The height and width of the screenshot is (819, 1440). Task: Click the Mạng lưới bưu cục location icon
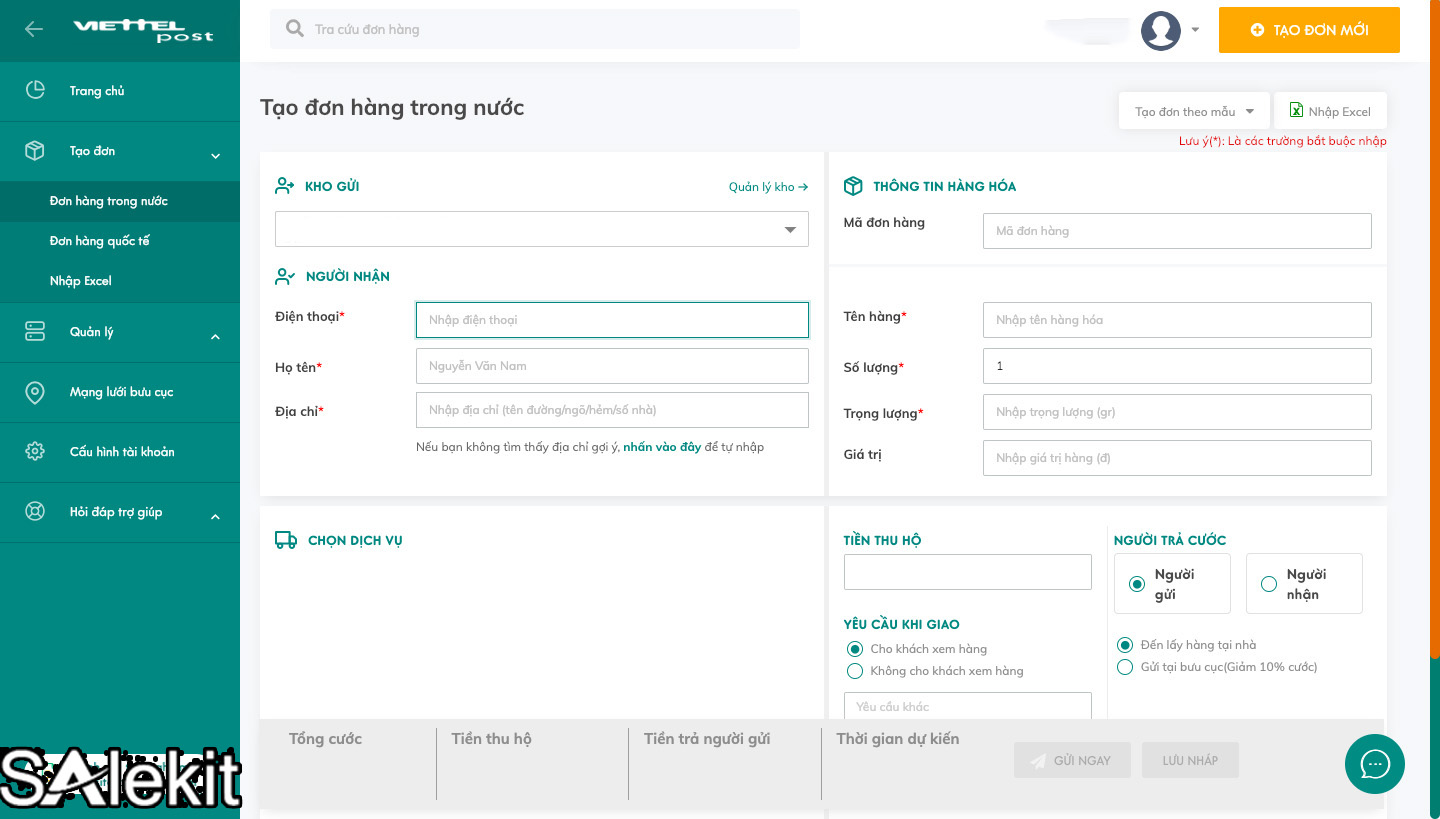point(35,392)
